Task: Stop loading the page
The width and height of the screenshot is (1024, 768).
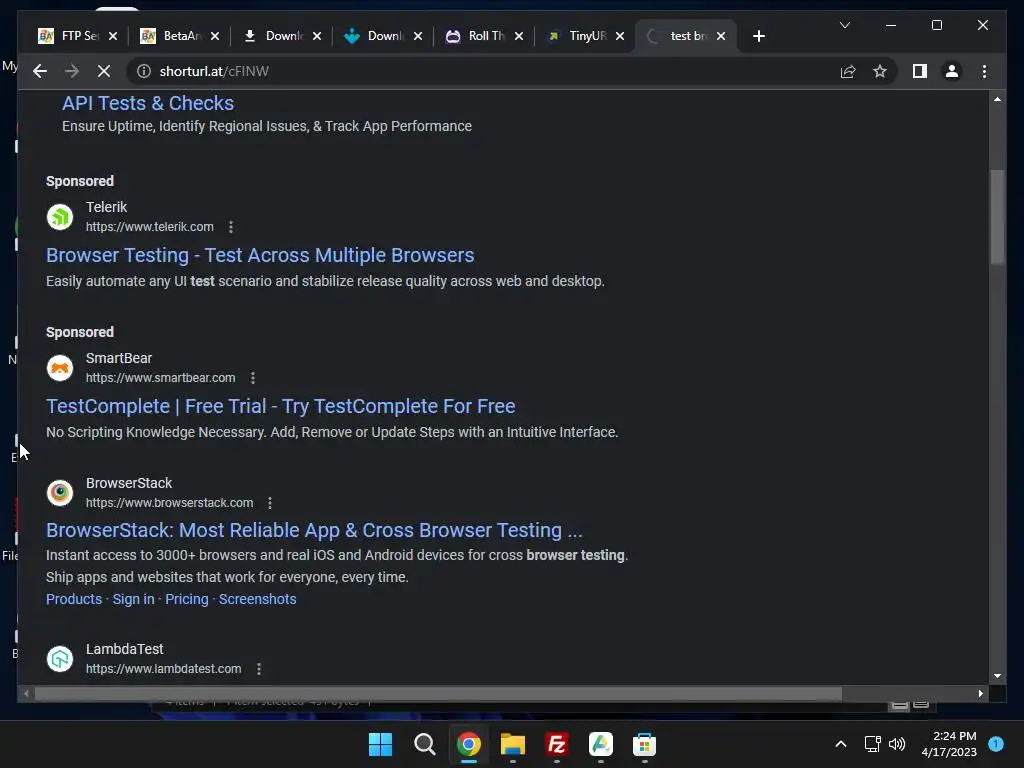Action: [104, 71]
